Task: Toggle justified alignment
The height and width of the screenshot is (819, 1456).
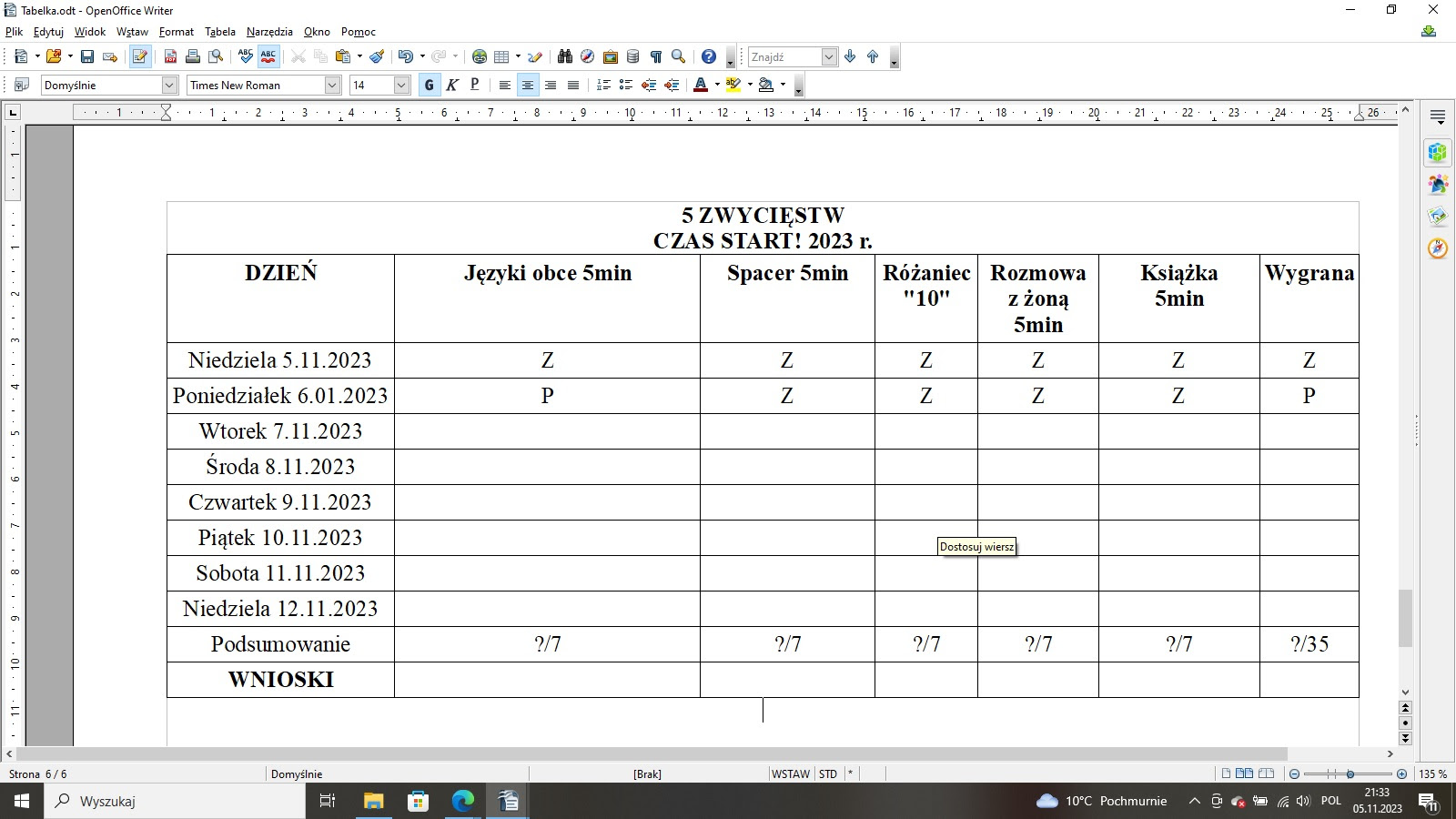Action: coord(573,85)
